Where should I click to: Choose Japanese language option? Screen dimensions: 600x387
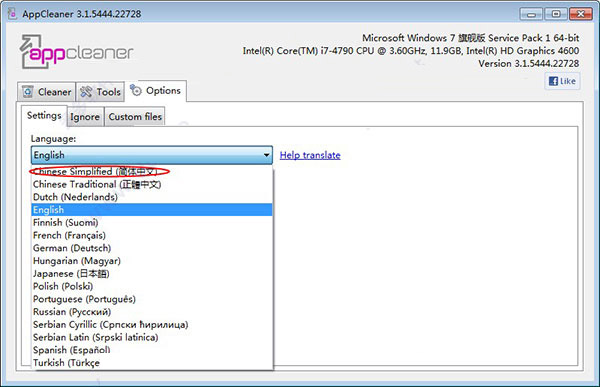[152, 273]
